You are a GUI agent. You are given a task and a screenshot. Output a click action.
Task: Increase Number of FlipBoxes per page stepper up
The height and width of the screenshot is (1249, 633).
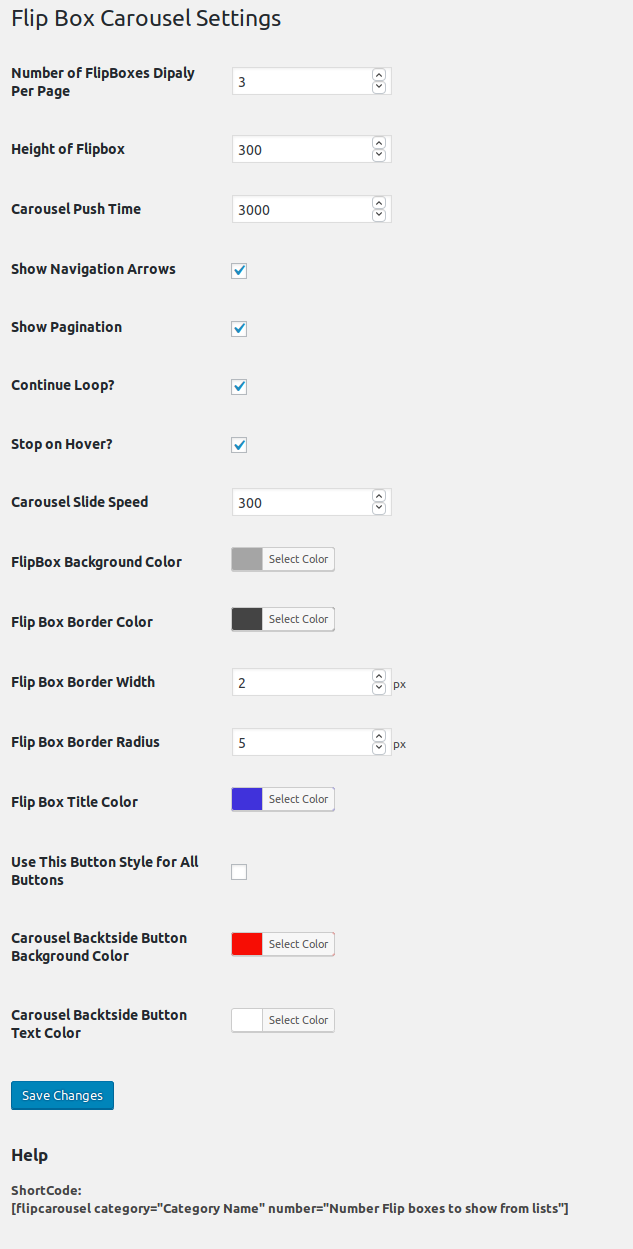(x=379, y=75)
